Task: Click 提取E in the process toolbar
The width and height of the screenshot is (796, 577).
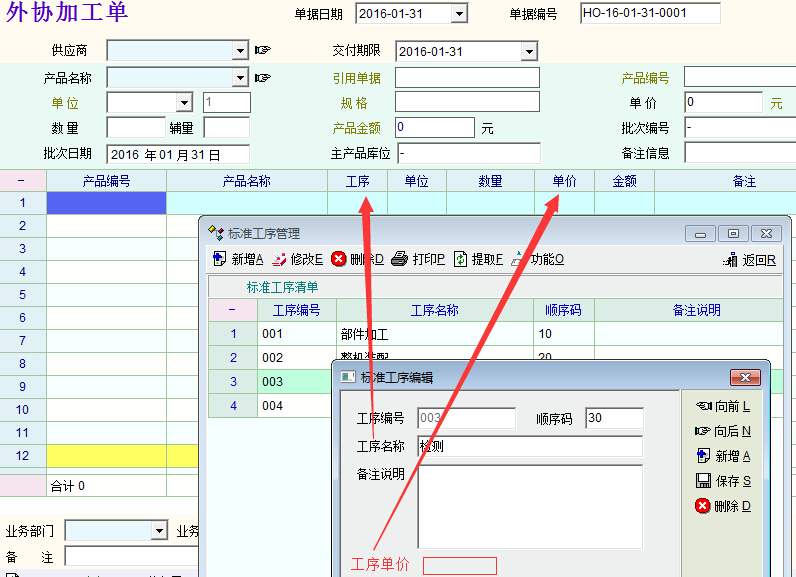Action: 478,259
